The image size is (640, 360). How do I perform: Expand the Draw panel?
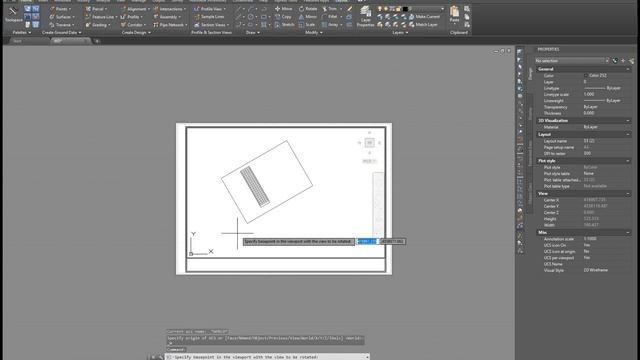click(253, 32)
